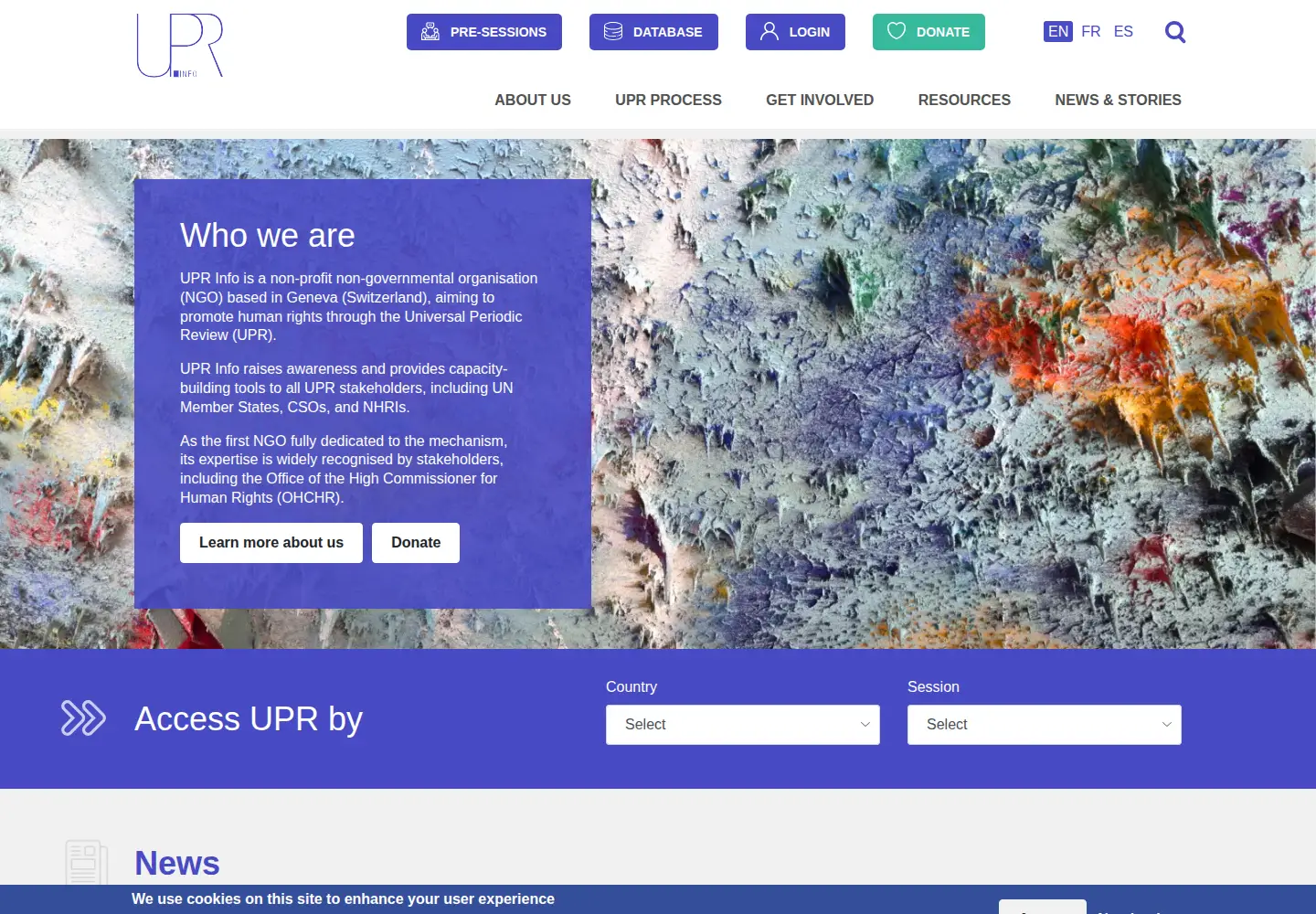The height and width of the screenshot is (914, 1316).
Task: Click the Learn more about us button
Action: point(271,543)
